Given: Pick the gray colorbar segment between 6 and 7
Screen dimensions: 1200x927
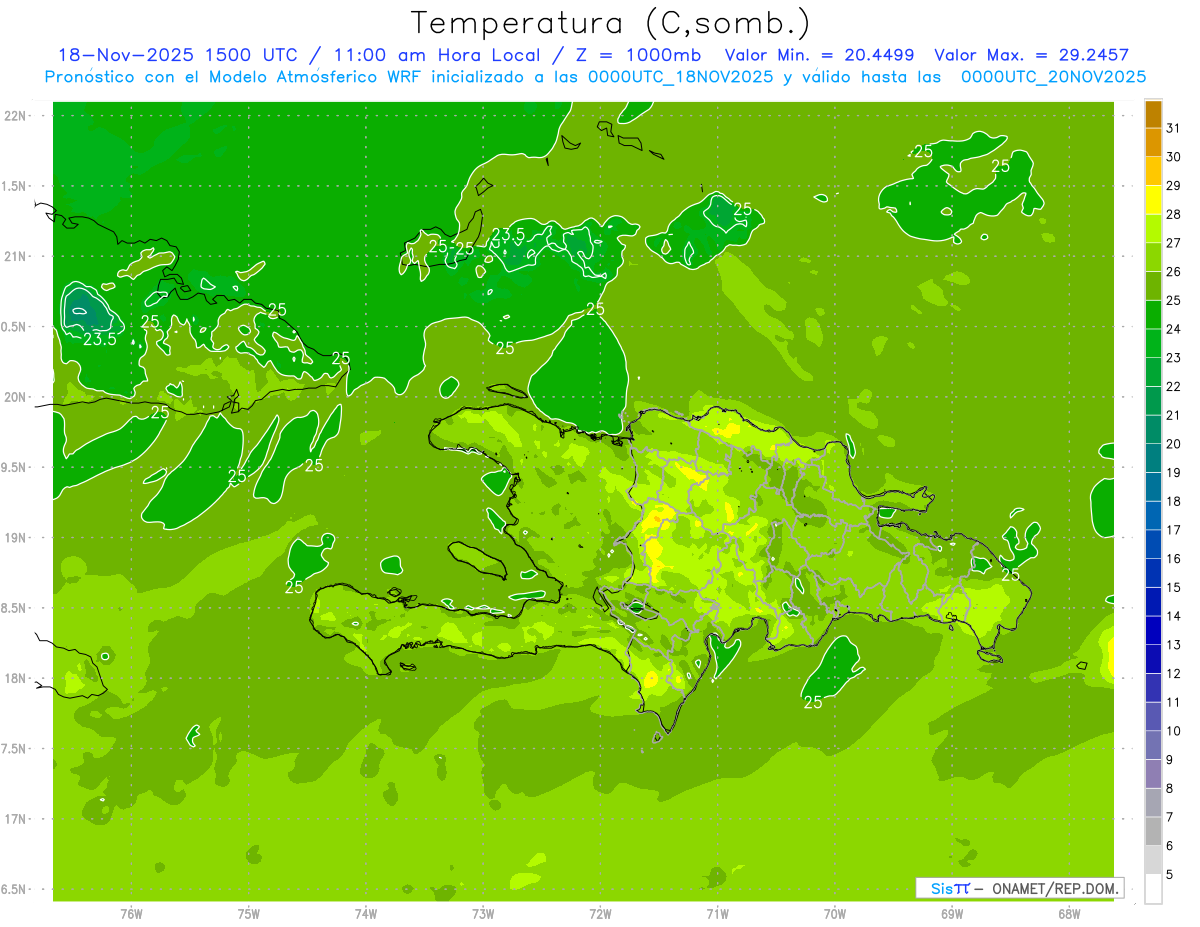Looking at the screenshot, I should point(1153,831).
